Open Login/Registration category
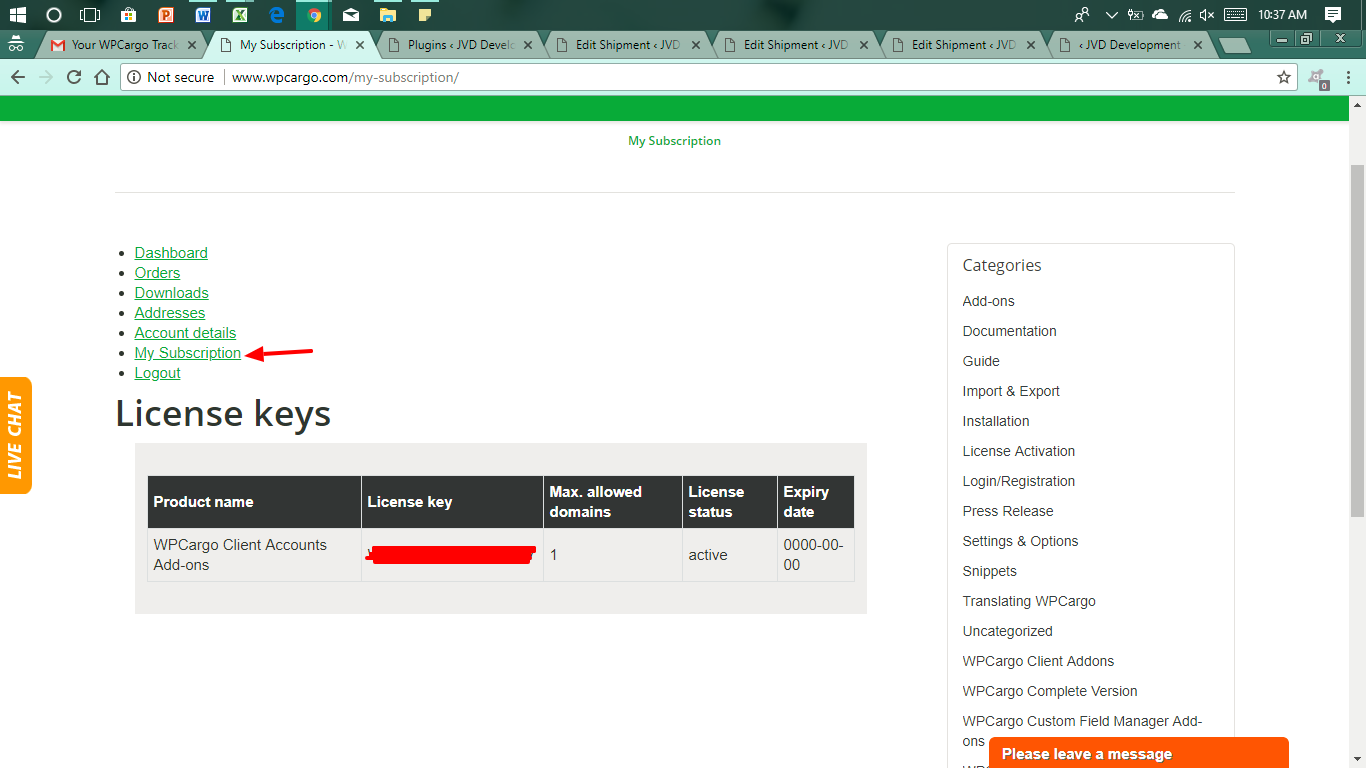Screen dimensions: 1366x768 (1019, 481)
